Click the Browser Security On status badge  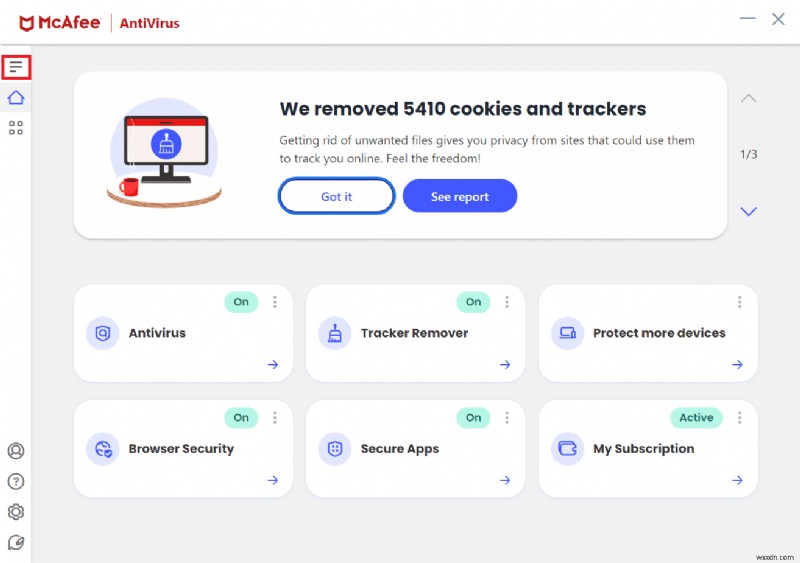pos(241,418)
